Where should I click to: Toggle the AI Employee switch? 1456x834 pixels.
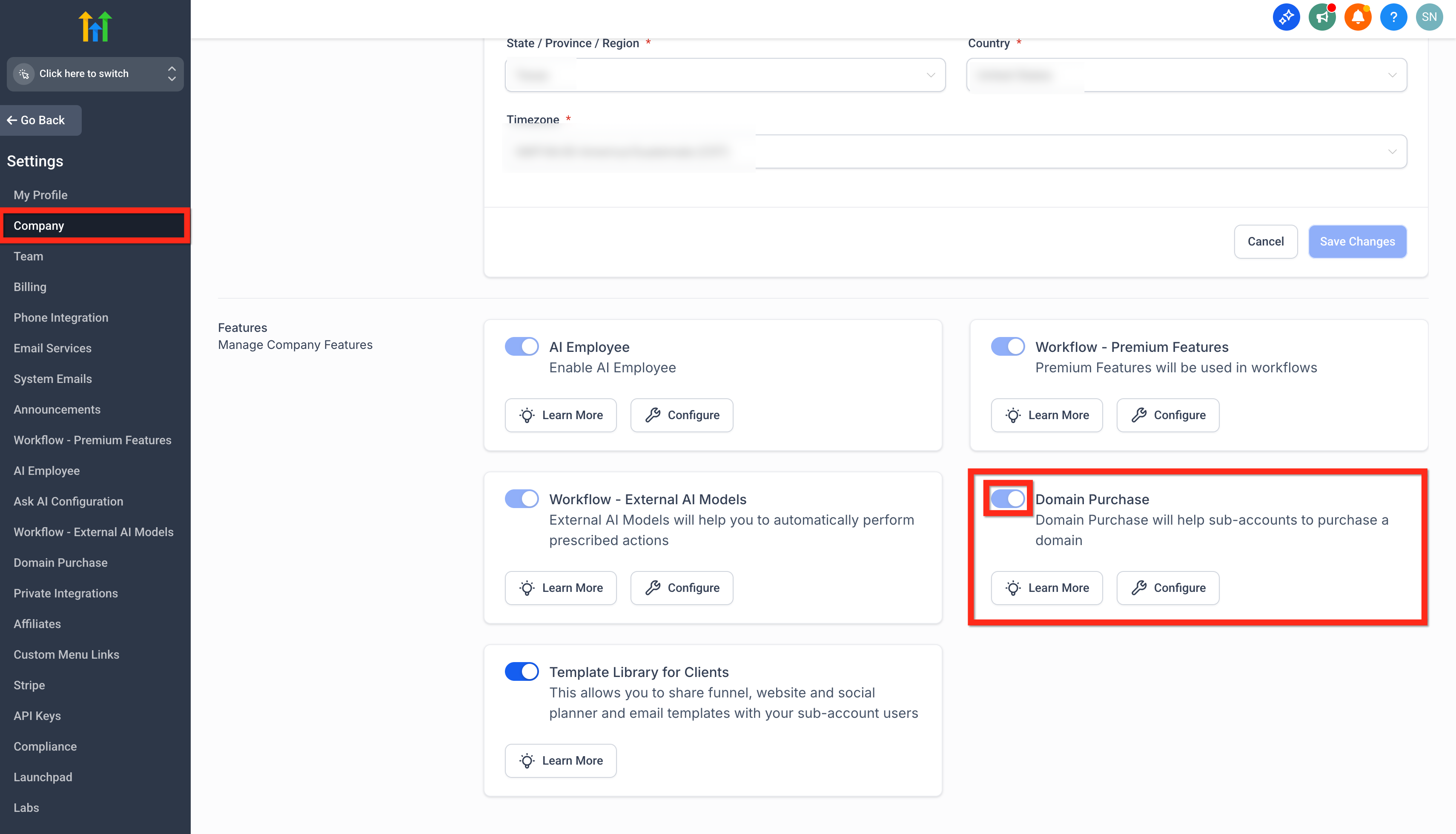[522, 346]
